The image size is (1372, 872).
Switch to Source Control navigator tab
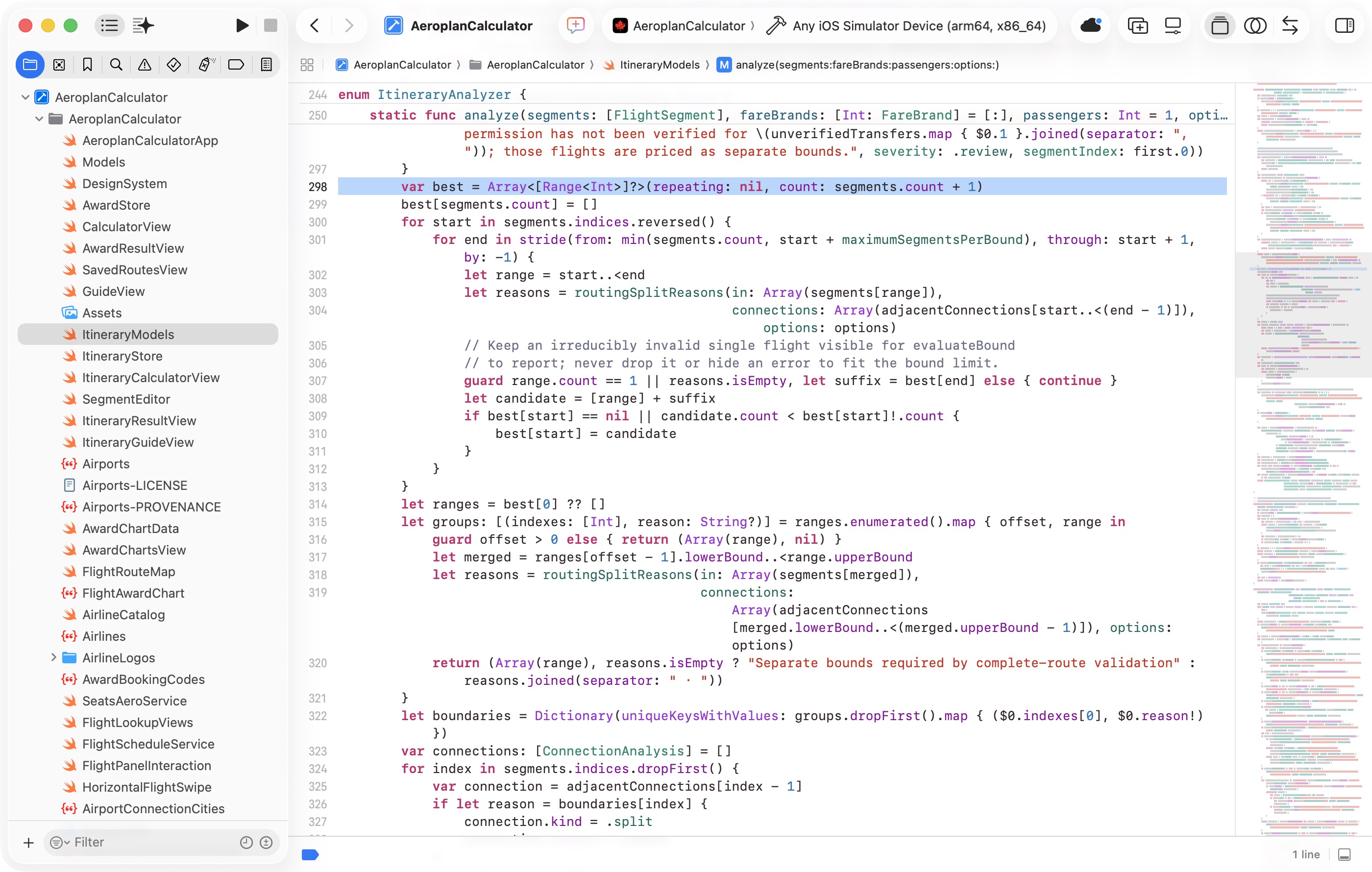59,65
